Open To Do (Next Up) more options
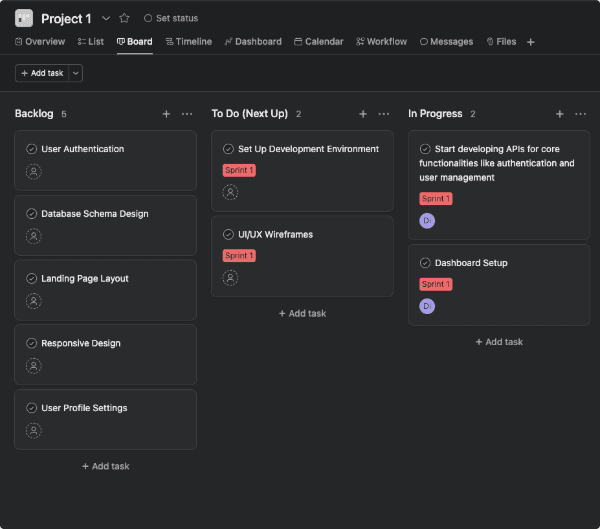The height and width of the screenshot is (529, 600). click(x=384, y=114)
